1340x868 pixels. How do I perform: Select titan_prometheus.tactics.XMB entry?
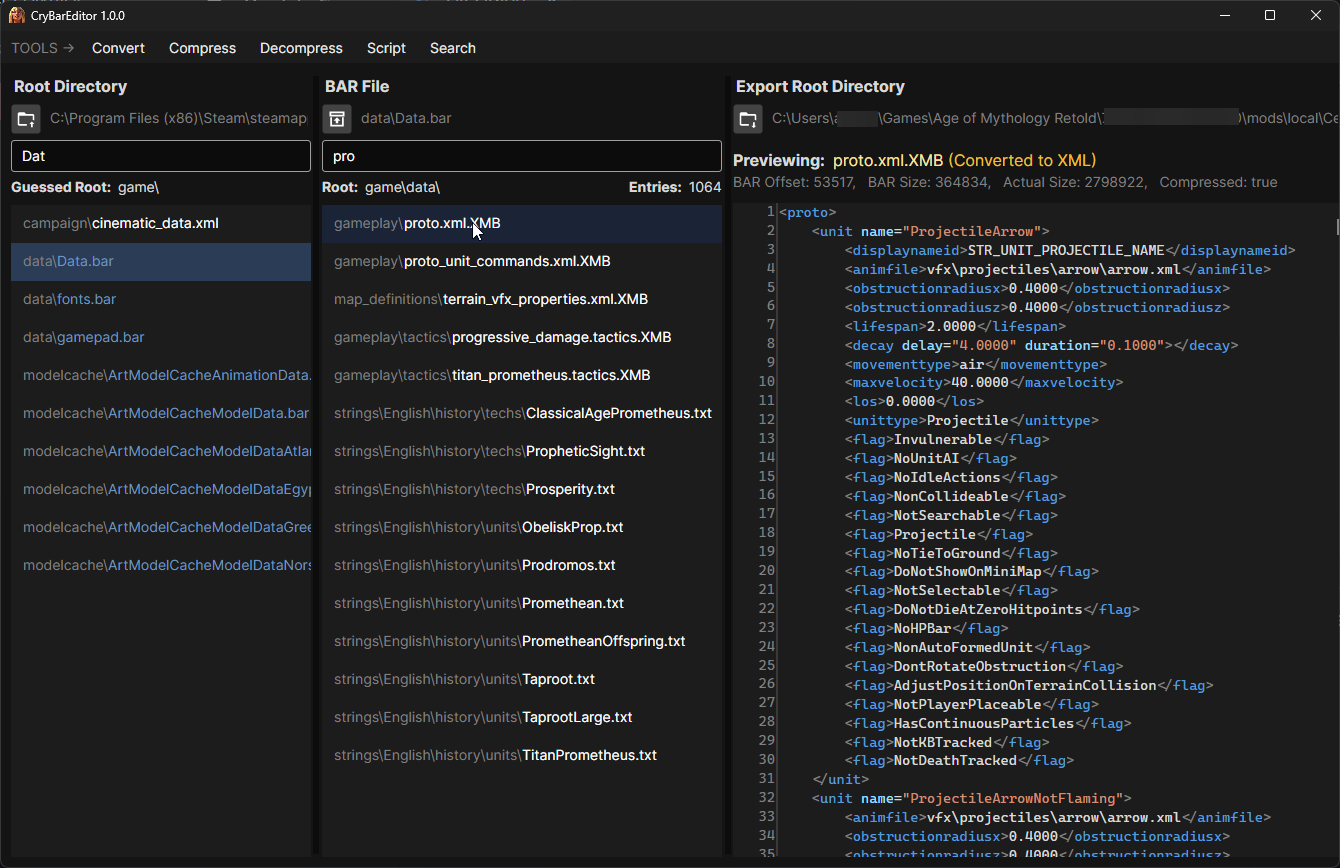[x=492, y=375]
